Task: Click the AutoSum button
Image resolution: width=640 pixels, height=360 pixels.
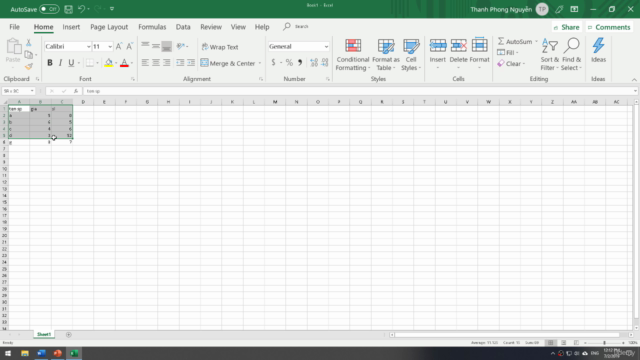Action: [x=515, y=42]
